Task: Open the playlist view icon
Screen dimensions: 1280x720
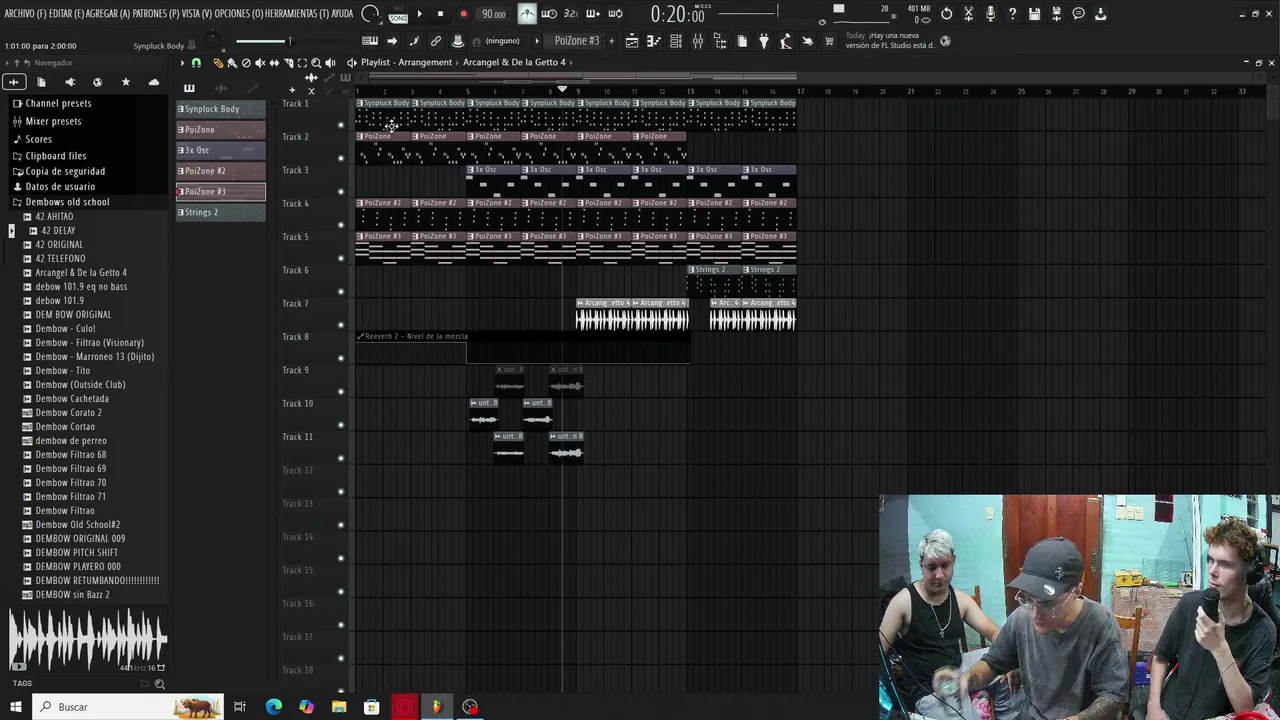Action: coord(632,41)
